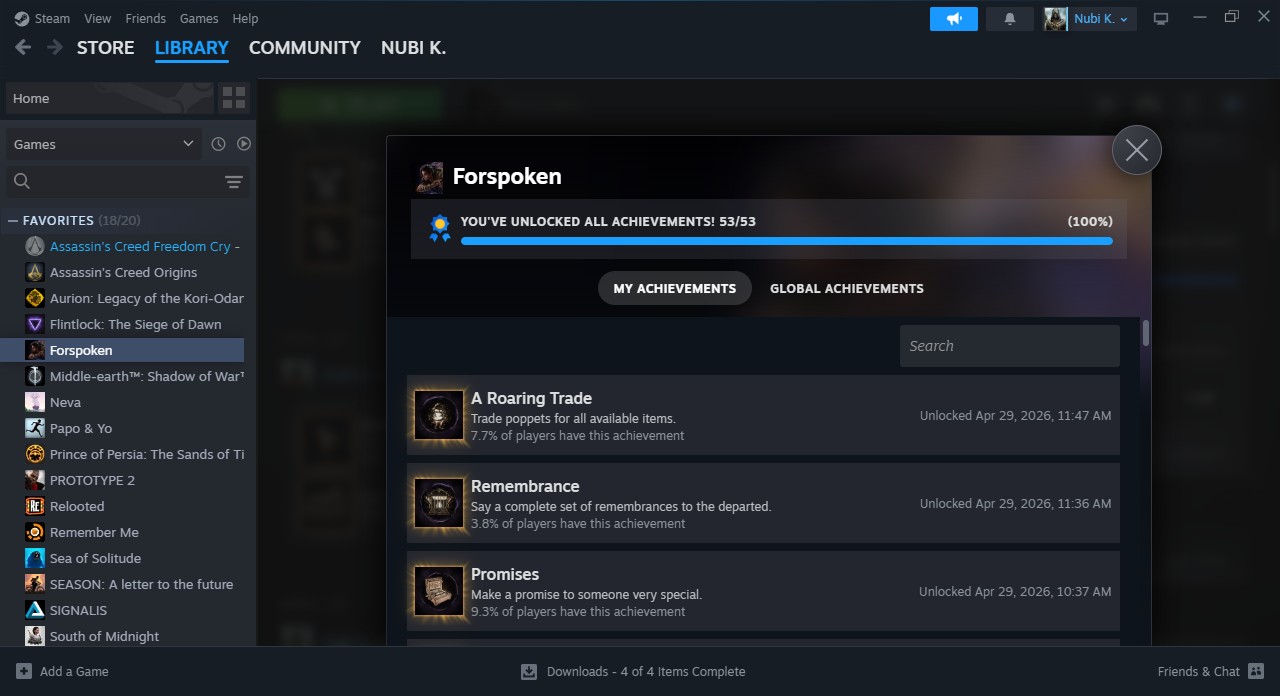1280x696 pixels.
Task: Click the achievements list scrollbar thumb
Action: [1146, 333]
